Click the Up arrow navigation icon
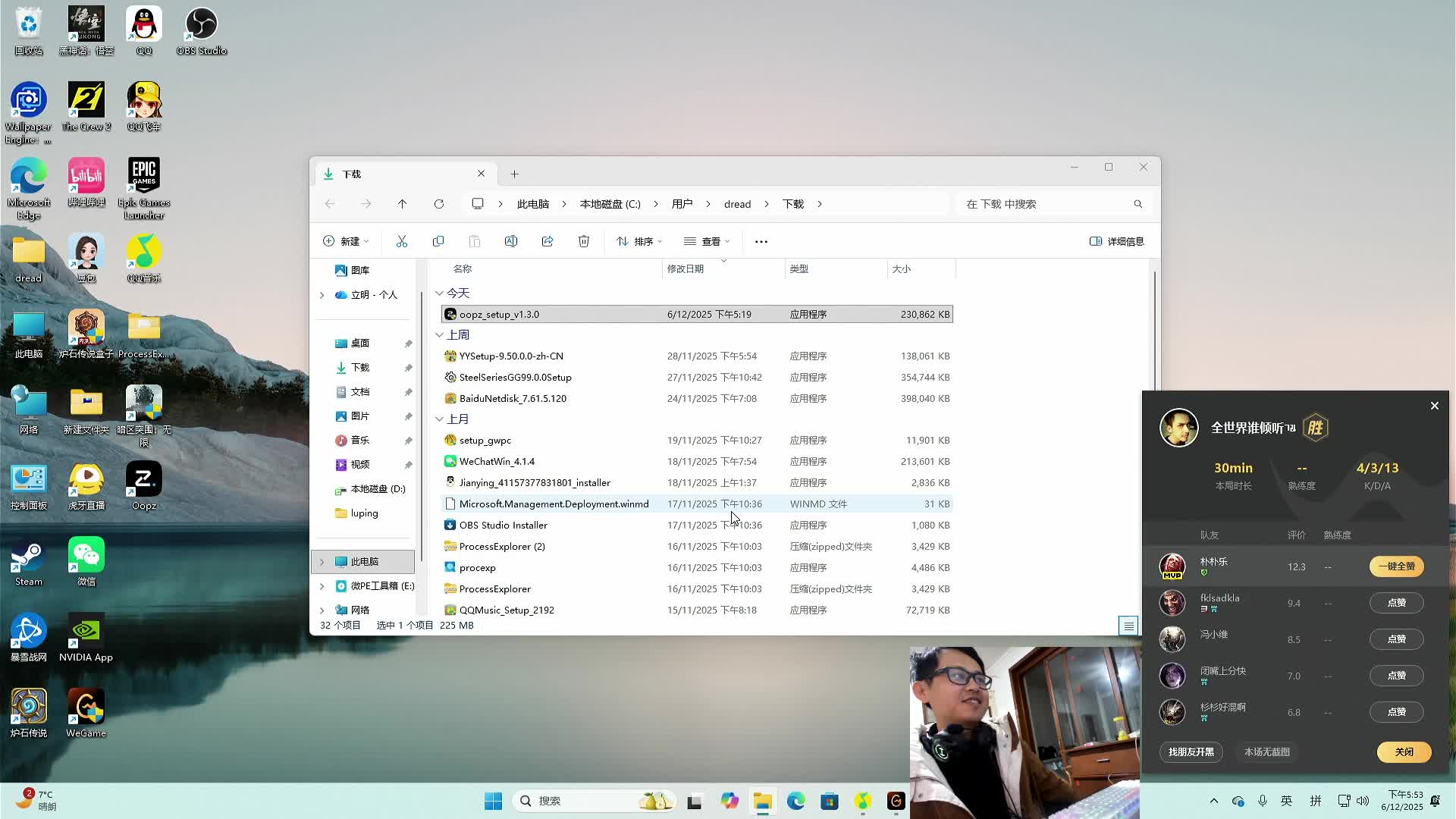This screenshot has width=1456, height=819. point(403,204)
